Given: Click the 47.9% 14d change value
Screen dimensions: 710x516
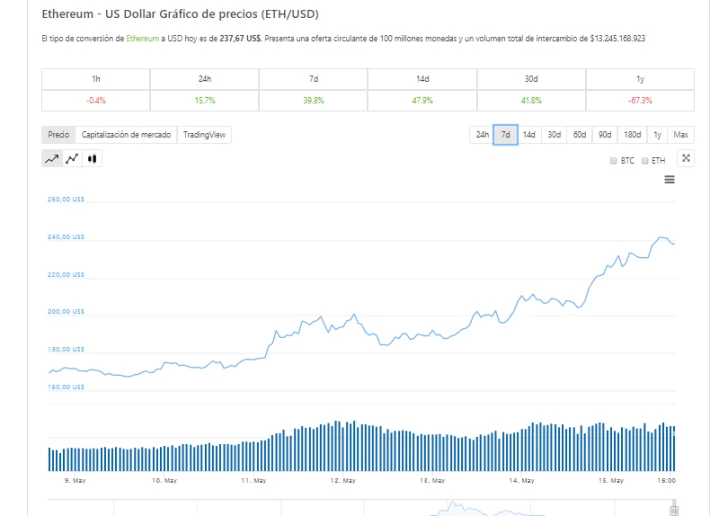Looking at the screenshot, I should (x=422, y=100).
